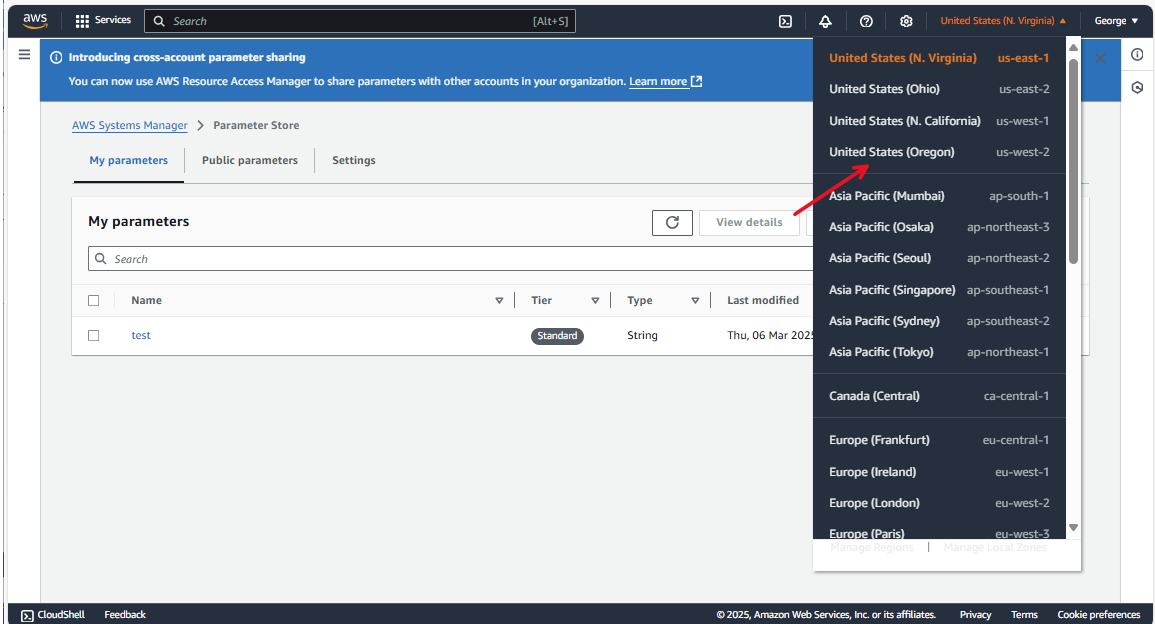This screenshot has width=1155, height=624.
Task: Open the AWS logo home link
Action: [x=35, y=21]
